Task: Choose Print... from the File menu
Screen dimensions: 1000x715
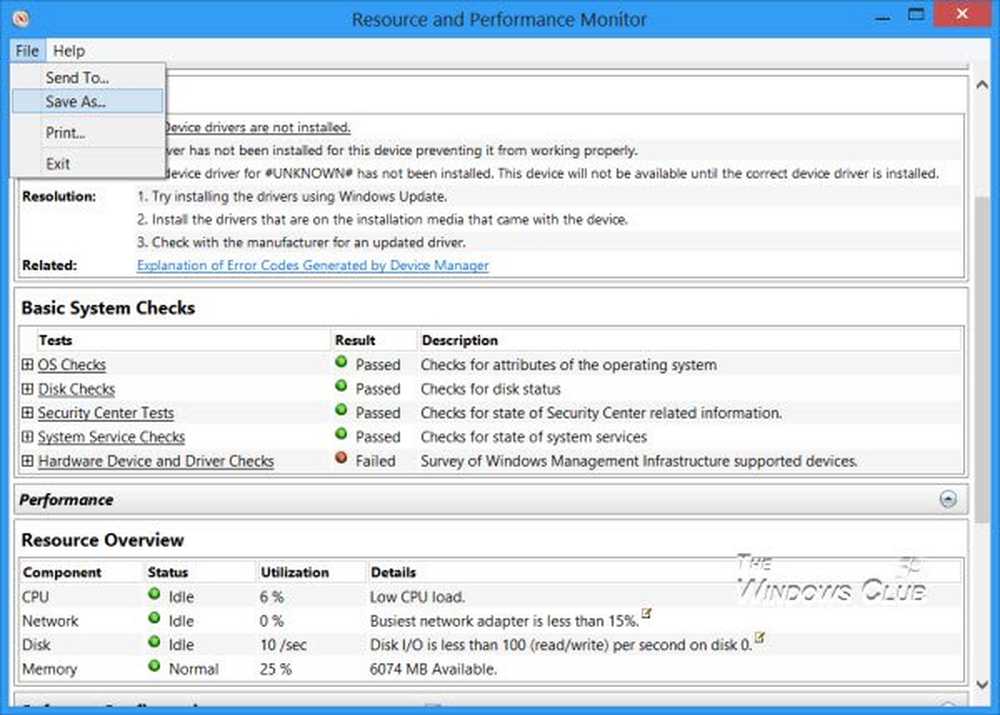Action: pyautogui.click(x=88, y=133)
